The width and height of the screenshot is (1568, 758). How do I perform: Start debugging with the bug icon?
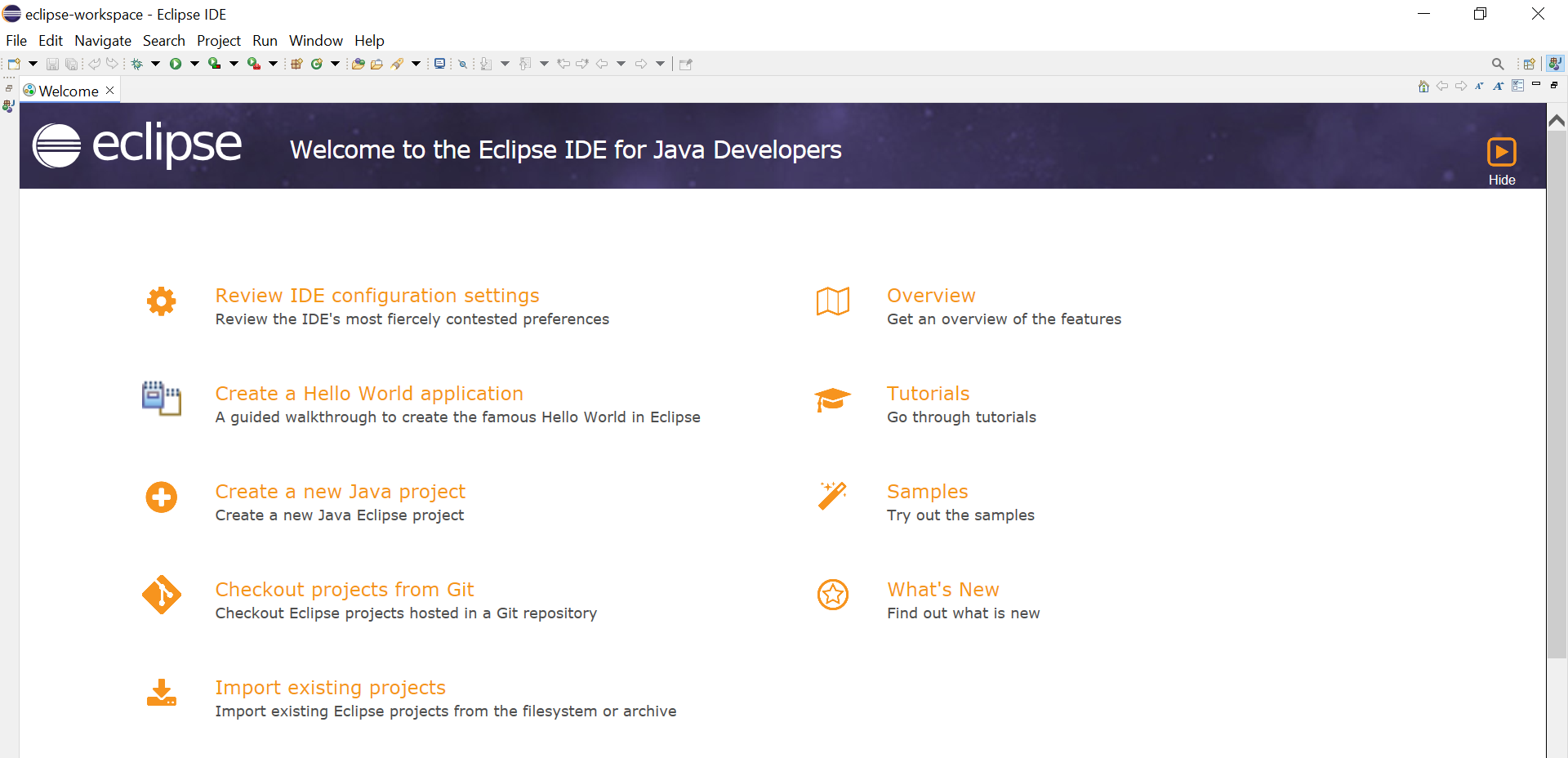136,64
